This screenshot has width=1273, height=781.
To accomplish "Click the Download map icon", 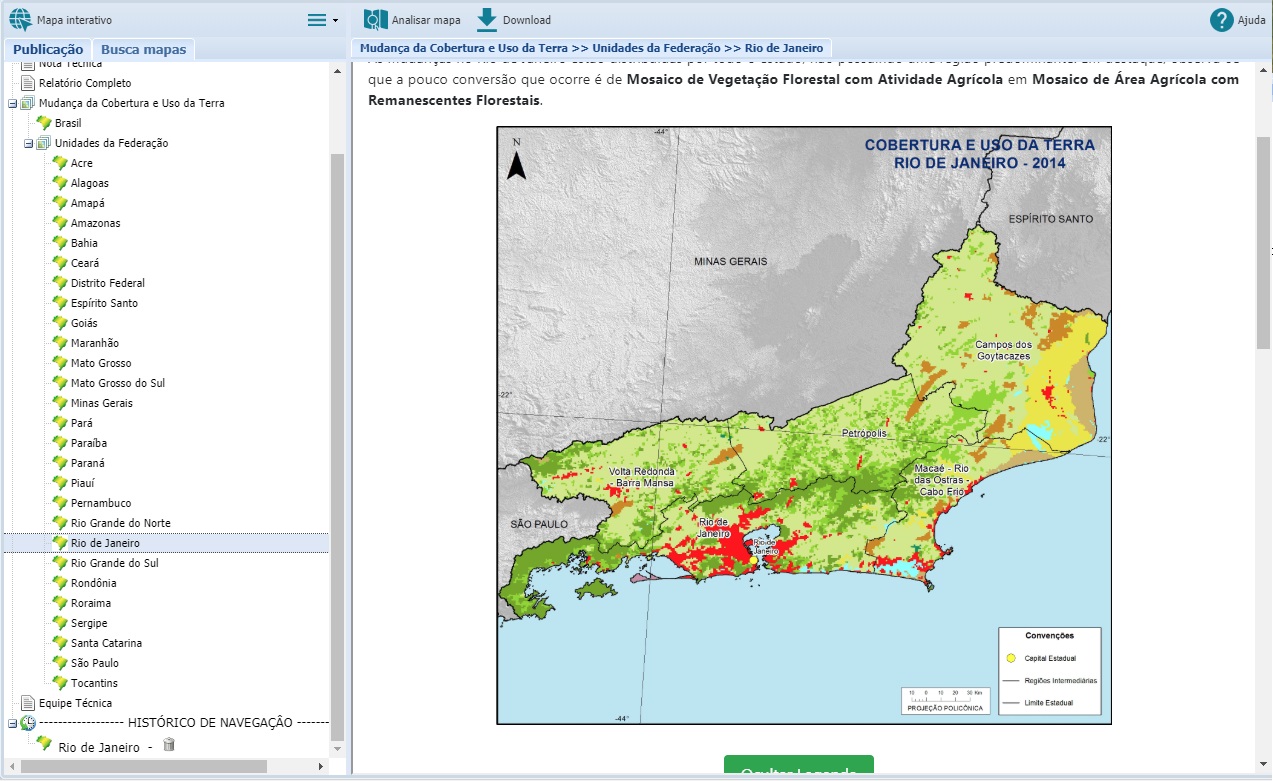I will click(x=485, y=17).
